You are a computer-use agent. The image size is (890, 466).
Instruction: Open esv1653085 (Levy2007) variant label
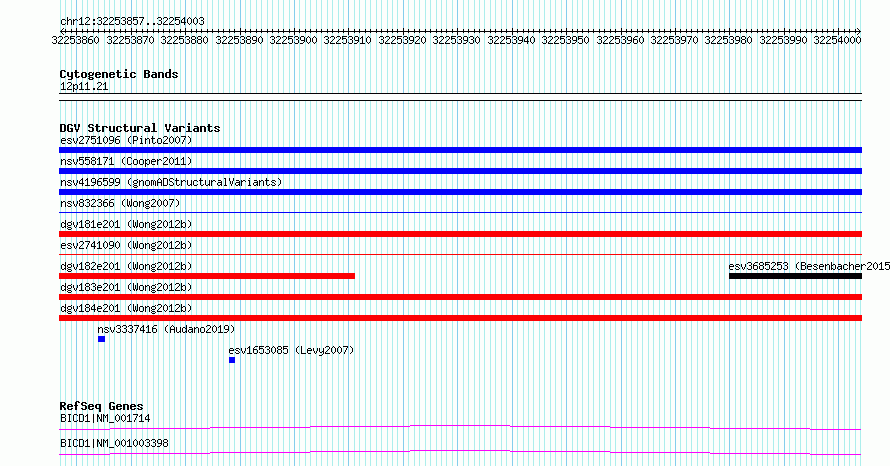291,350
